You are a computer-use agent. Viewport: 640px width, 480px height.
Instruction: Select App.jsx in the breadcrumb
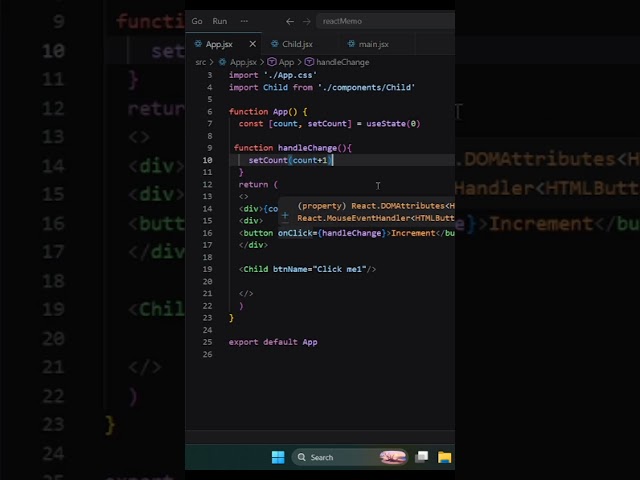click(243, 62)
